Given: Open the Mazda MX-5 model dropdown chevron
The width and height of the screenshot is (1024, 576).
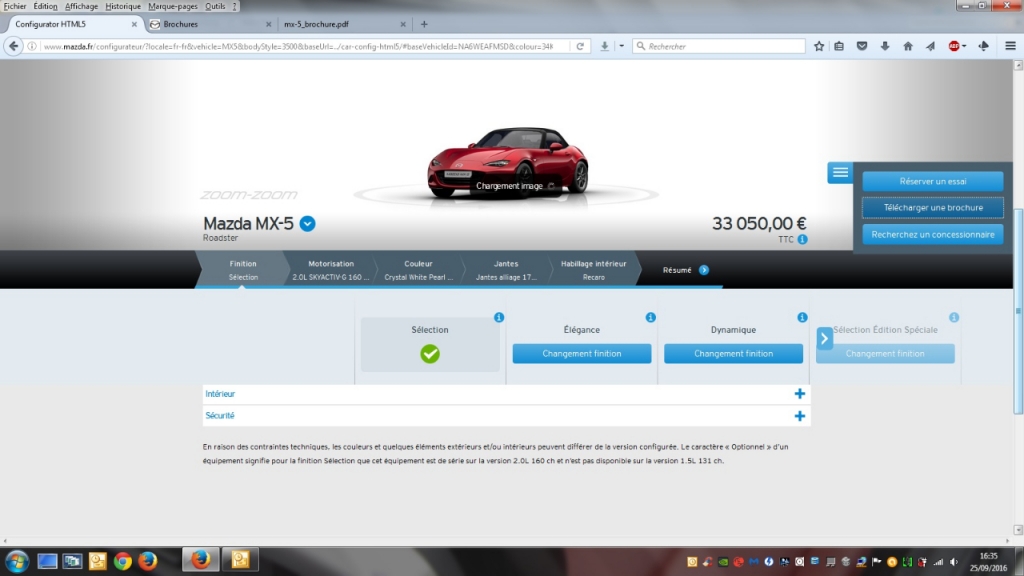Looking at the screenshot, I should pyautogui.click(x=308, y=224).
